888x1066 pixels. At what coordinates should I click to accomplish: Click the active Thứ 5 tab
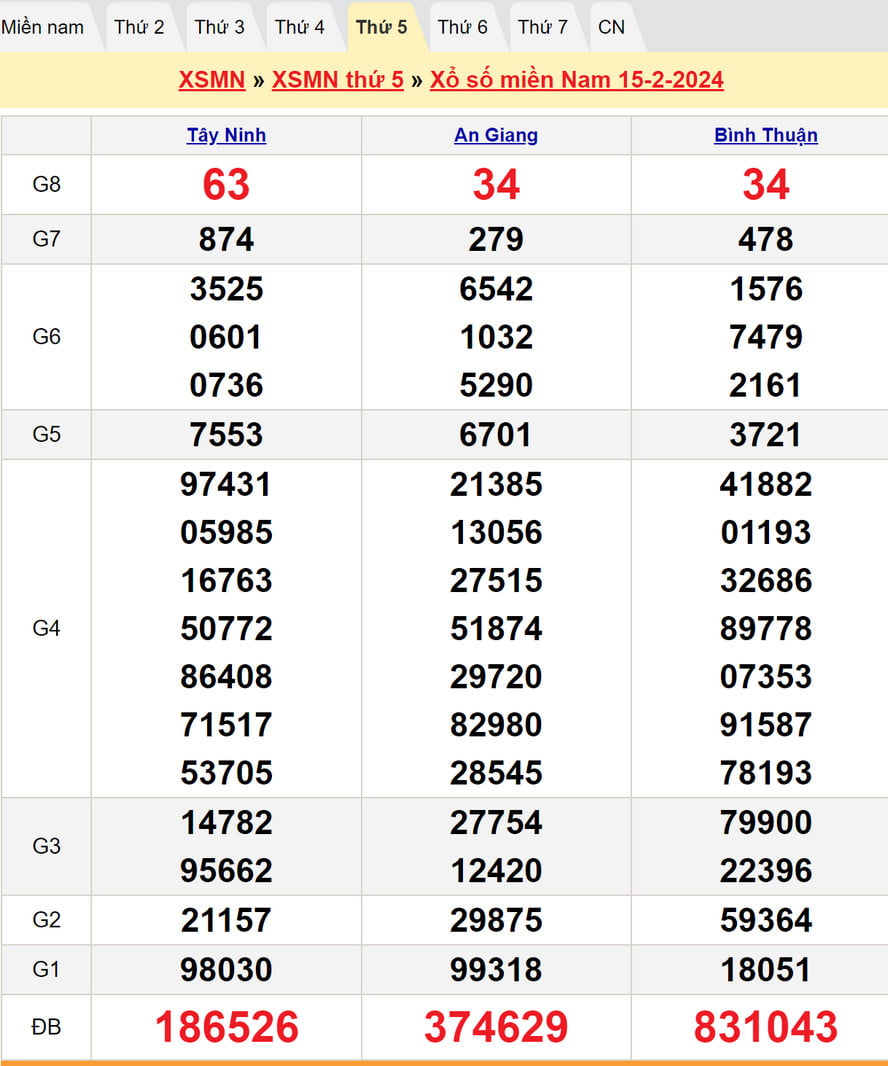pyautogui.click(x=382, y=27)
